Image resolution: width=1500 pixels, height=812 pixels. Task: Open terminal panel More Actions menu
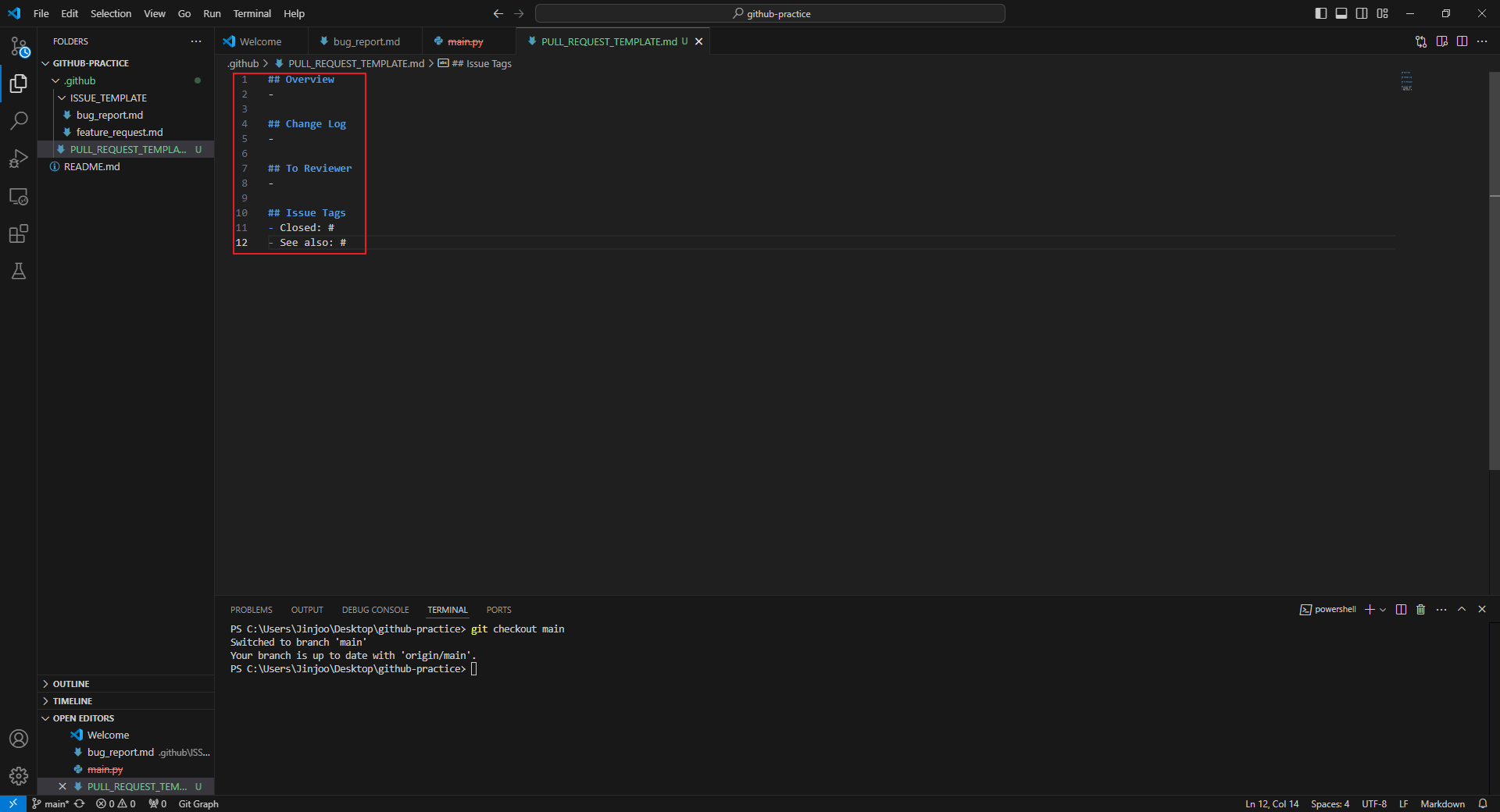point(1441,609)
